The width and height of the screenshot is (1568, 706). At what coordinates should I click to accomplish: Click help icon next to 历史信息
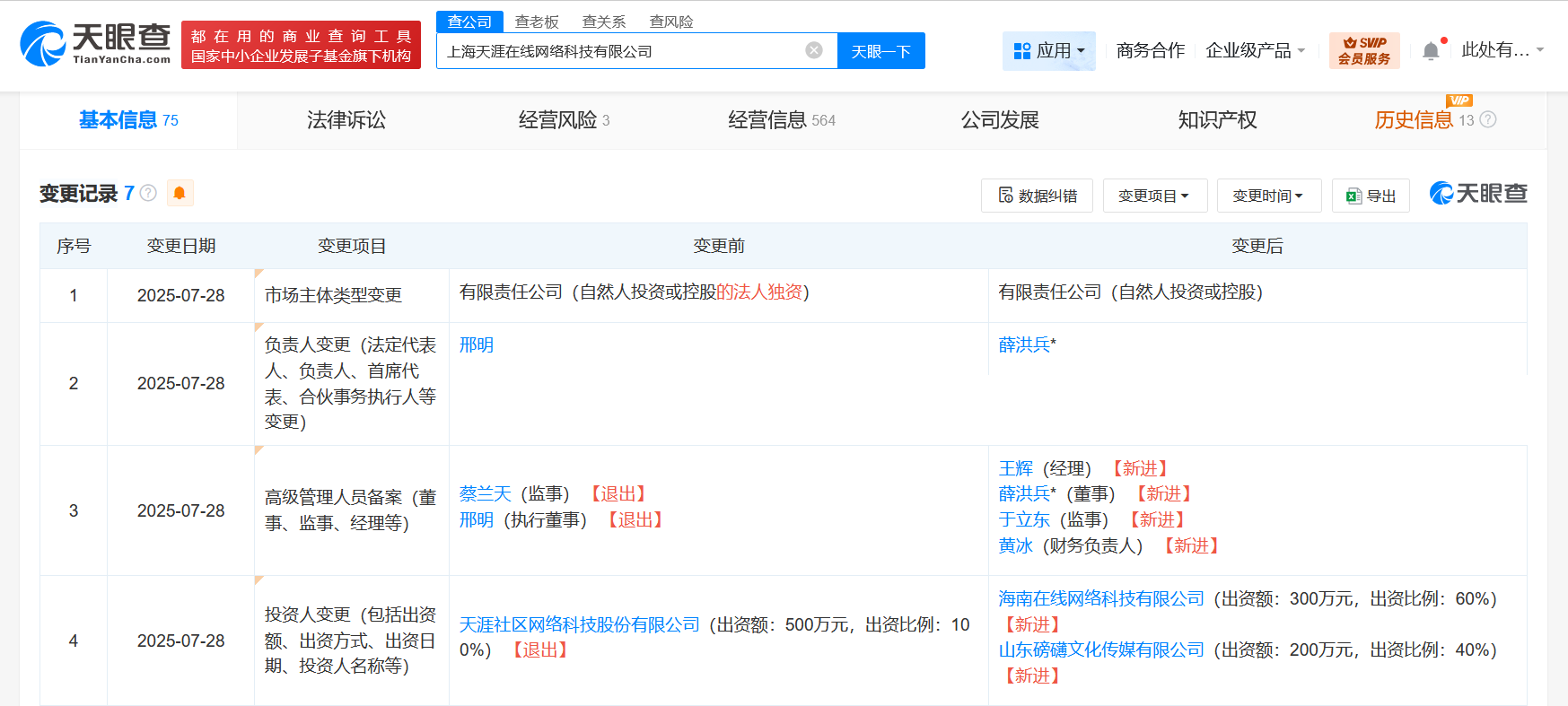click(1488, 119)
